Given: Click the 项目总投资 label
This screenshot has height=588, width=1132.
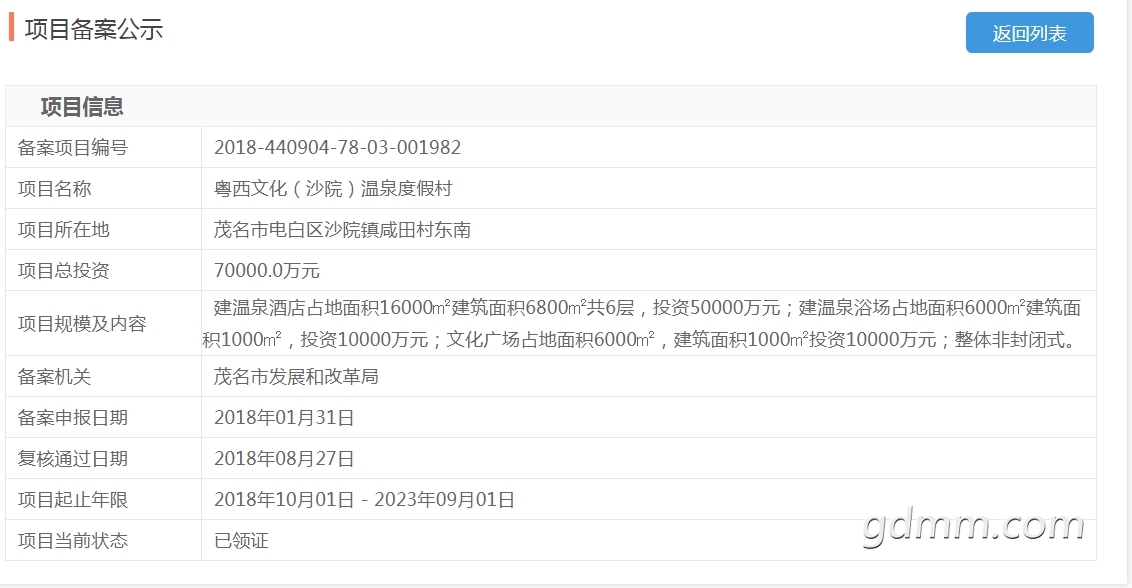Looking at the screenshot, I should coord(64,271).
